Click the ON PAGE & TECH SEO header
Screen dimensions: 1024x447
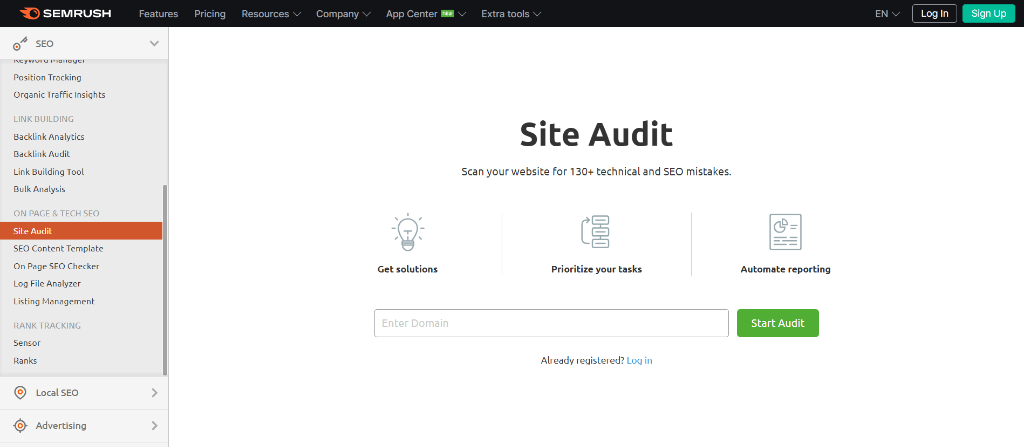(56, 214)
